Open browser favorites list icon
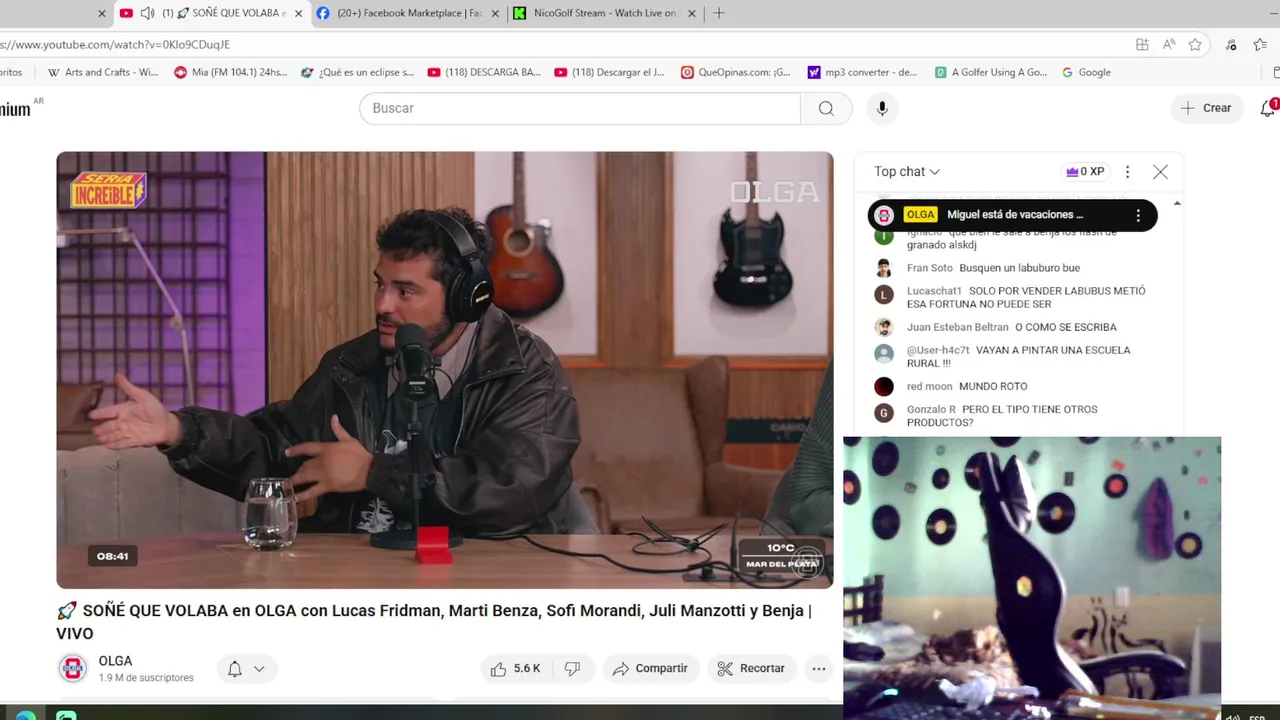 pos(1260,44)
